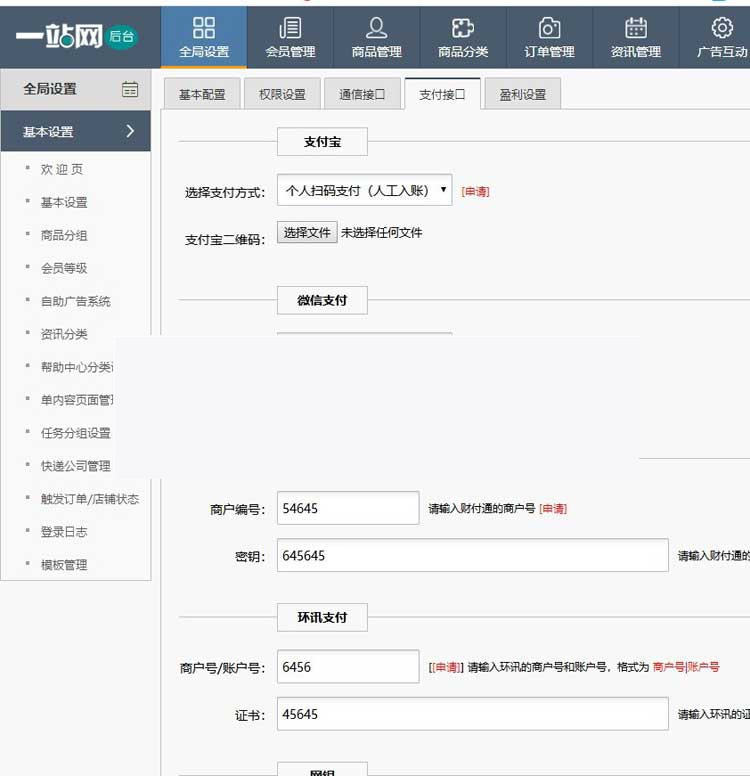750x776 pixels.
Task: Click the 一站网 后台 logo
Action: (x=76, y=37)
